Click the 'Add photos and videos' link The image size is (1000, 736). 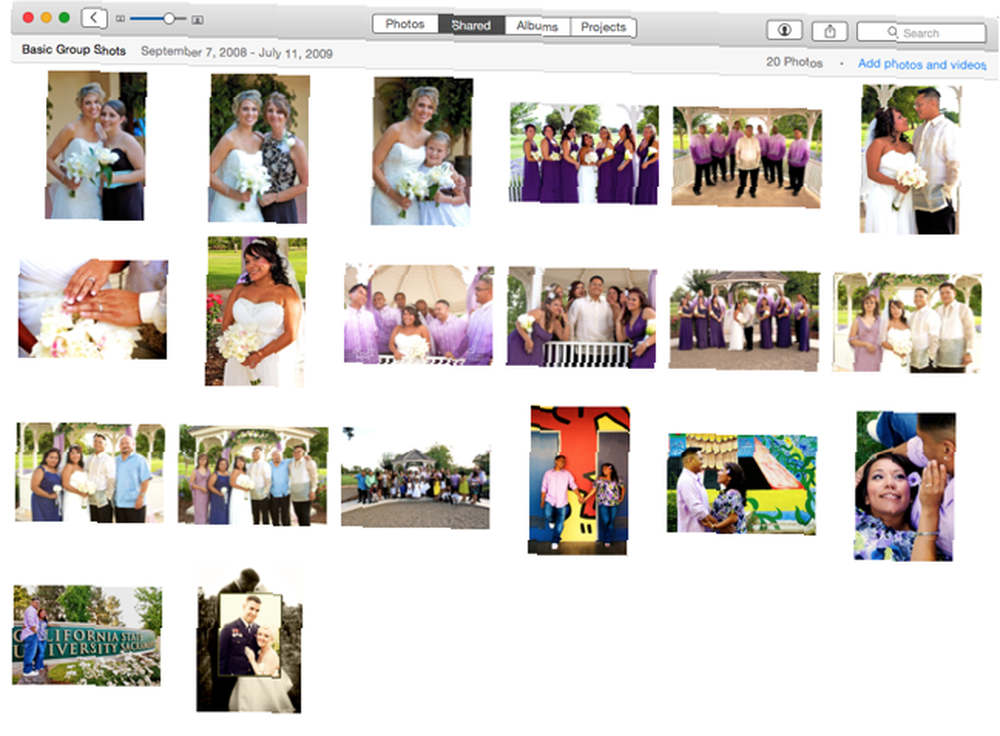[922, 64]
